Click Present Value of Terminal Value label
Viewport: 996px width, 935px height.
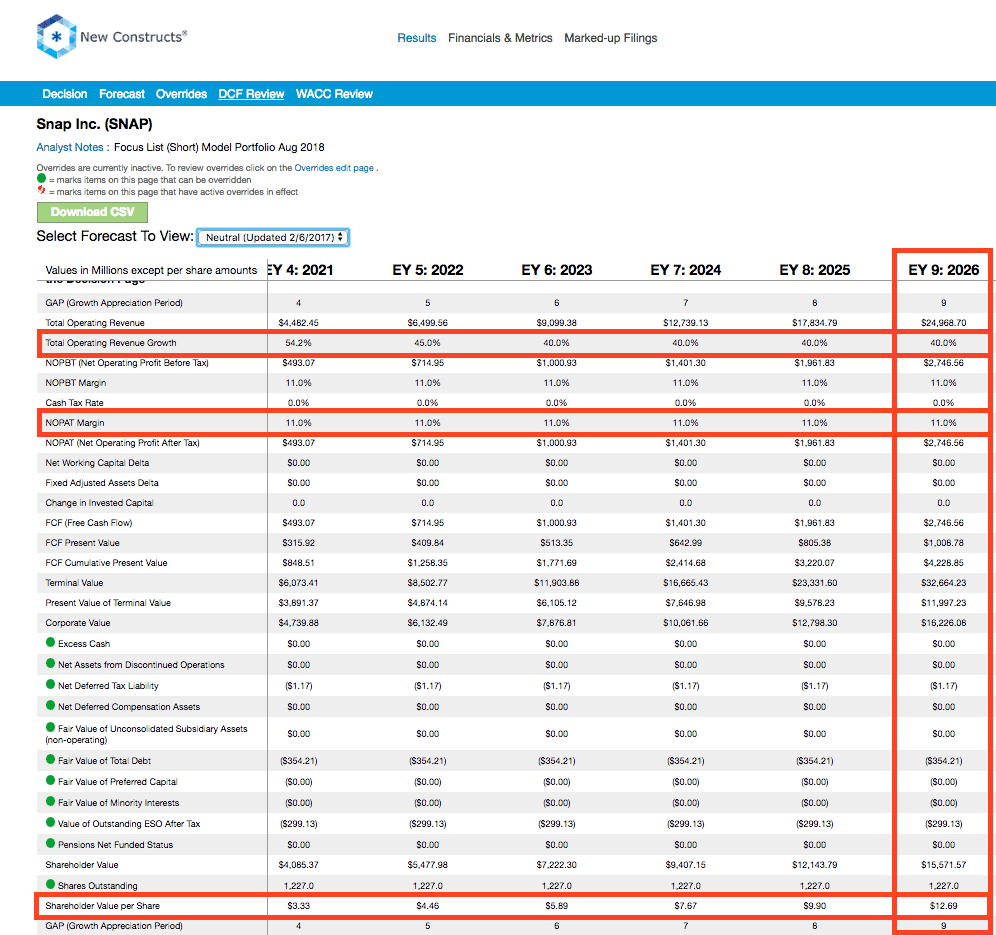click(x=108, y=603)
